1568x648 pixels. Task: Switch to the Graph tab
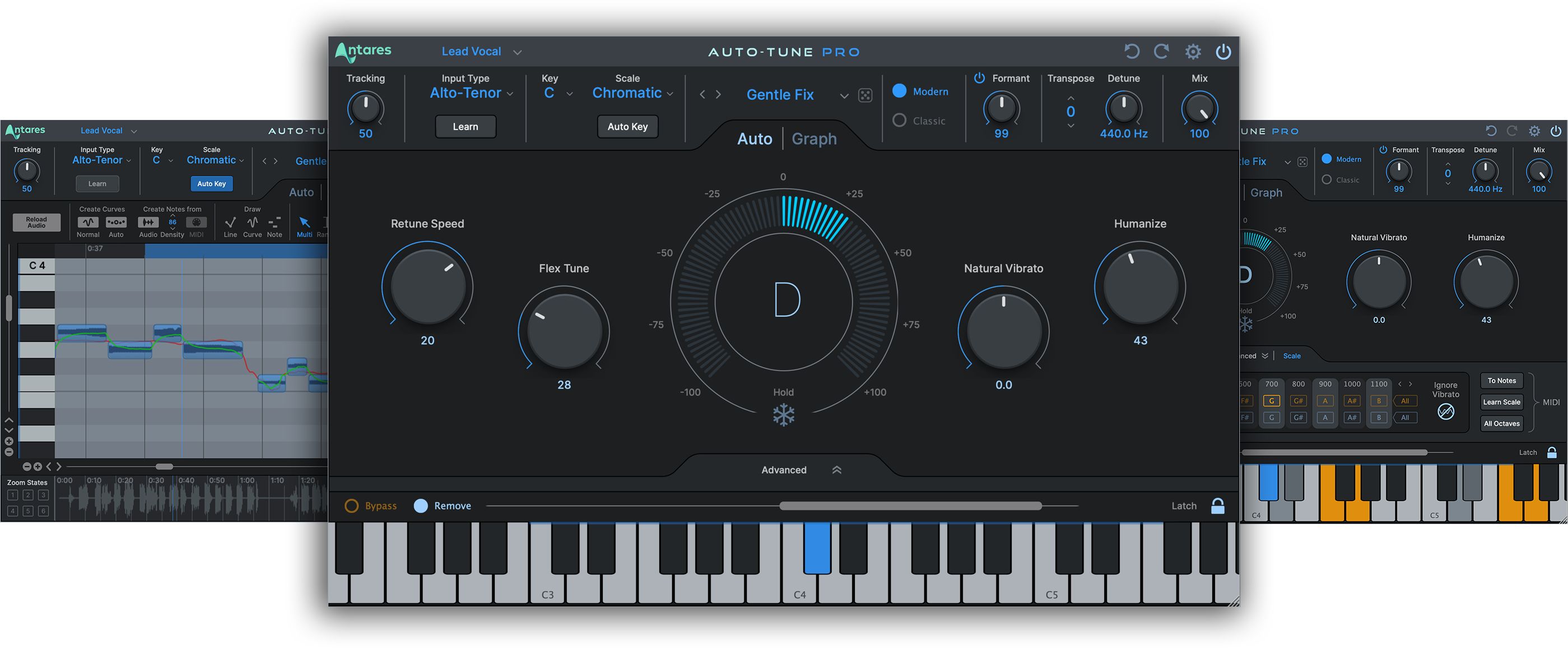[x=814, y=139]
